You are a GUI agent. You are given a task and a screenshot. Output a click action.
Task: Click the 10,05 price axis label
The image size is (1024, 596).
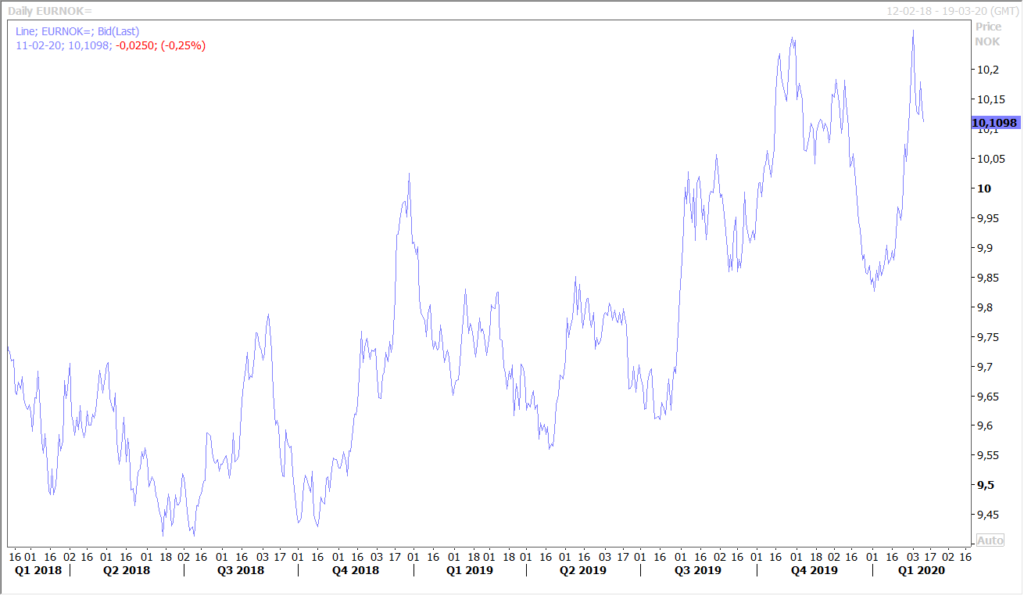click(991, 159)
